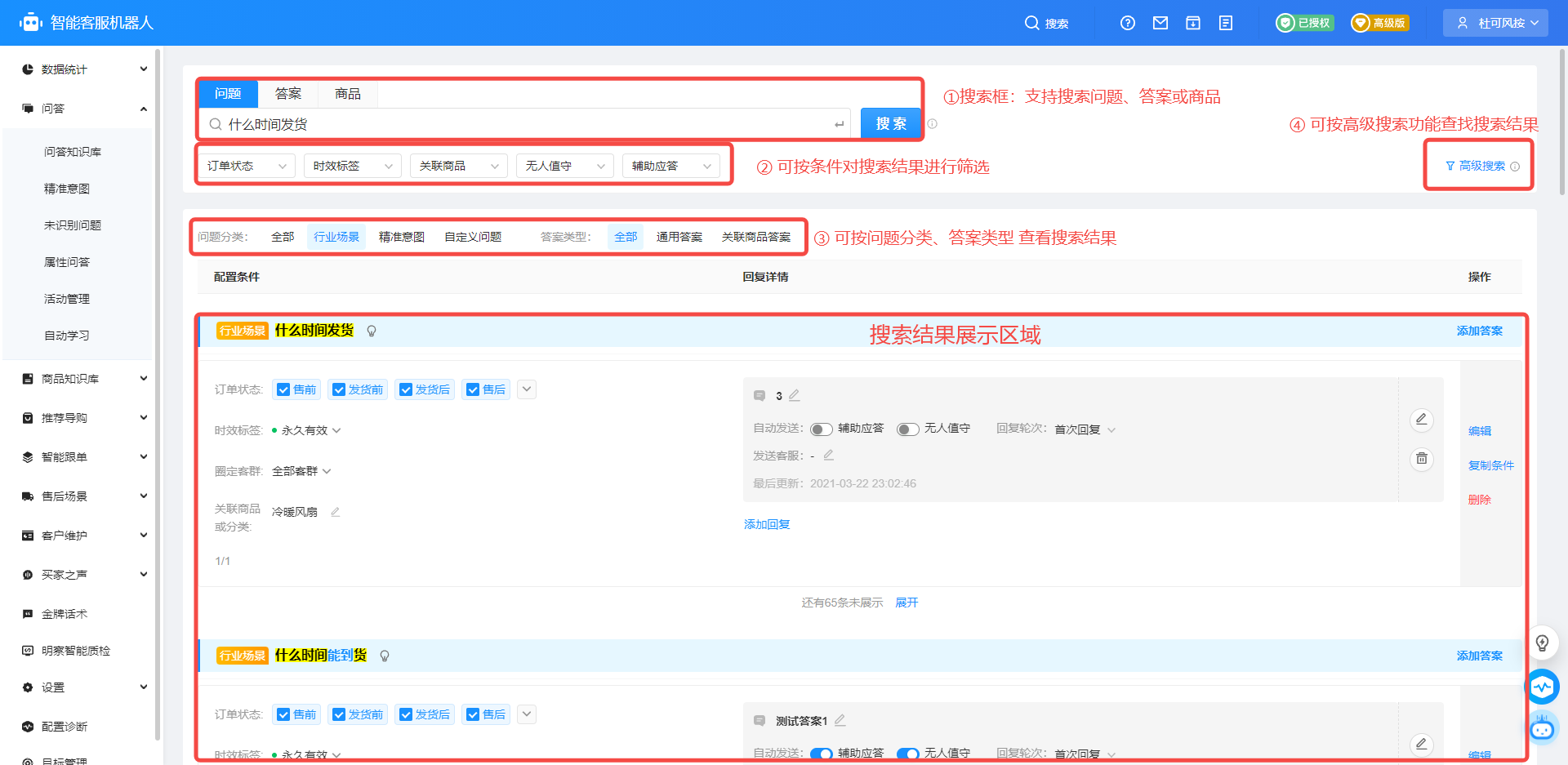Open the document list icon in header
Viewport: 1568px width, 765px height.
pos(1226,23)
